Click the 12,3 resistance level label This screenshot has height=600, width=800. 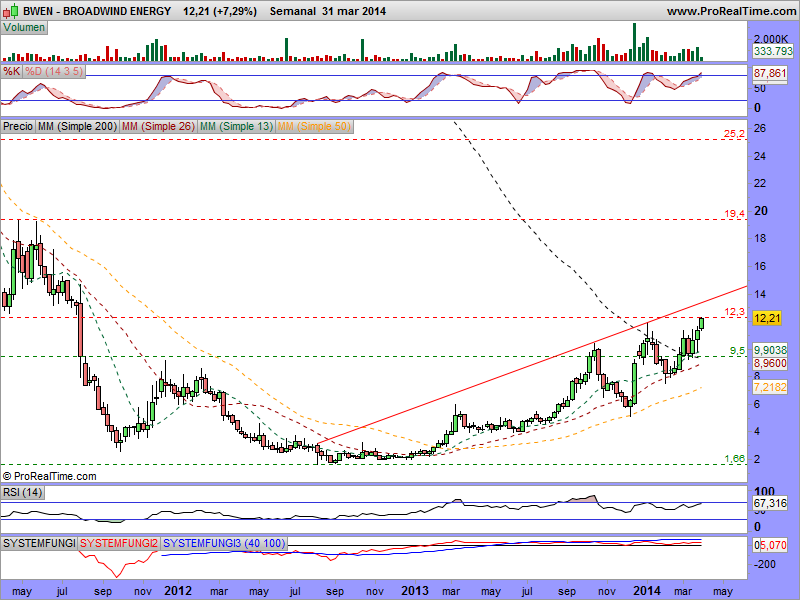click(734, 312)
